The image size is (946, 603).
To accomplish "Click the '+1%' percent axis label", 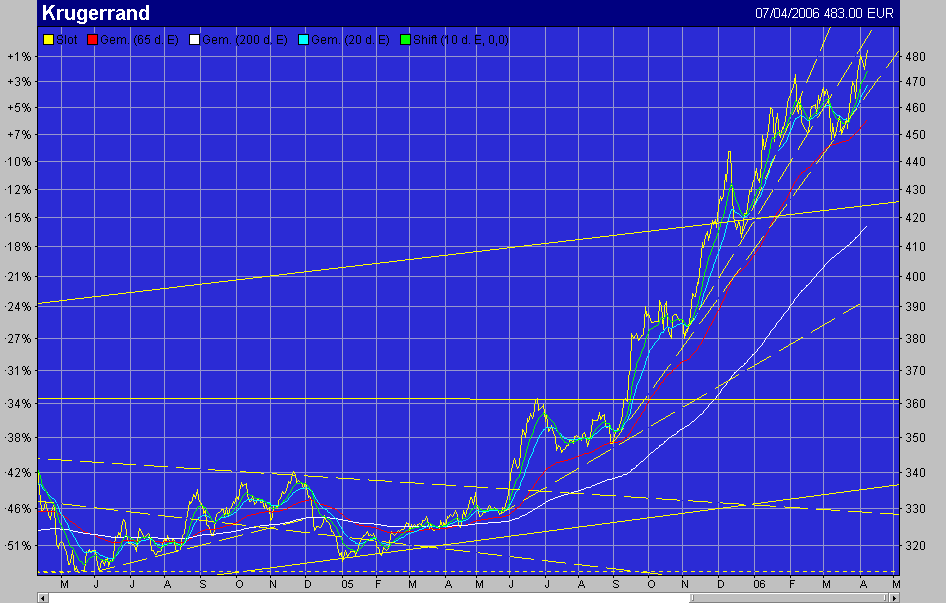I will pos(19,57).
